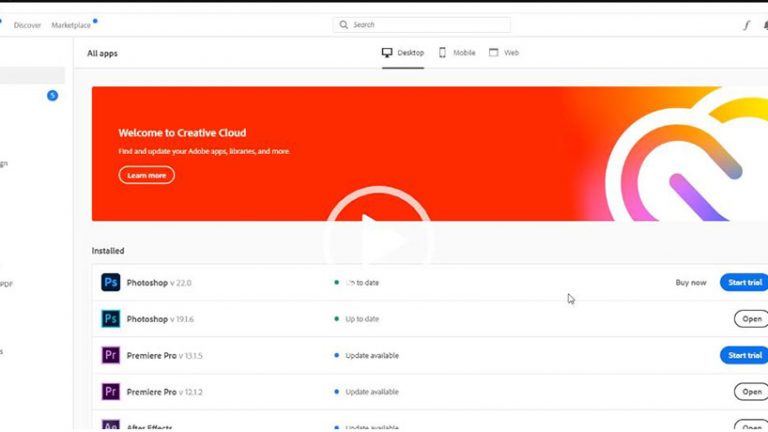Open the Discover tab
This screenshot has width=768, height=432.
(x=27, y=25)
